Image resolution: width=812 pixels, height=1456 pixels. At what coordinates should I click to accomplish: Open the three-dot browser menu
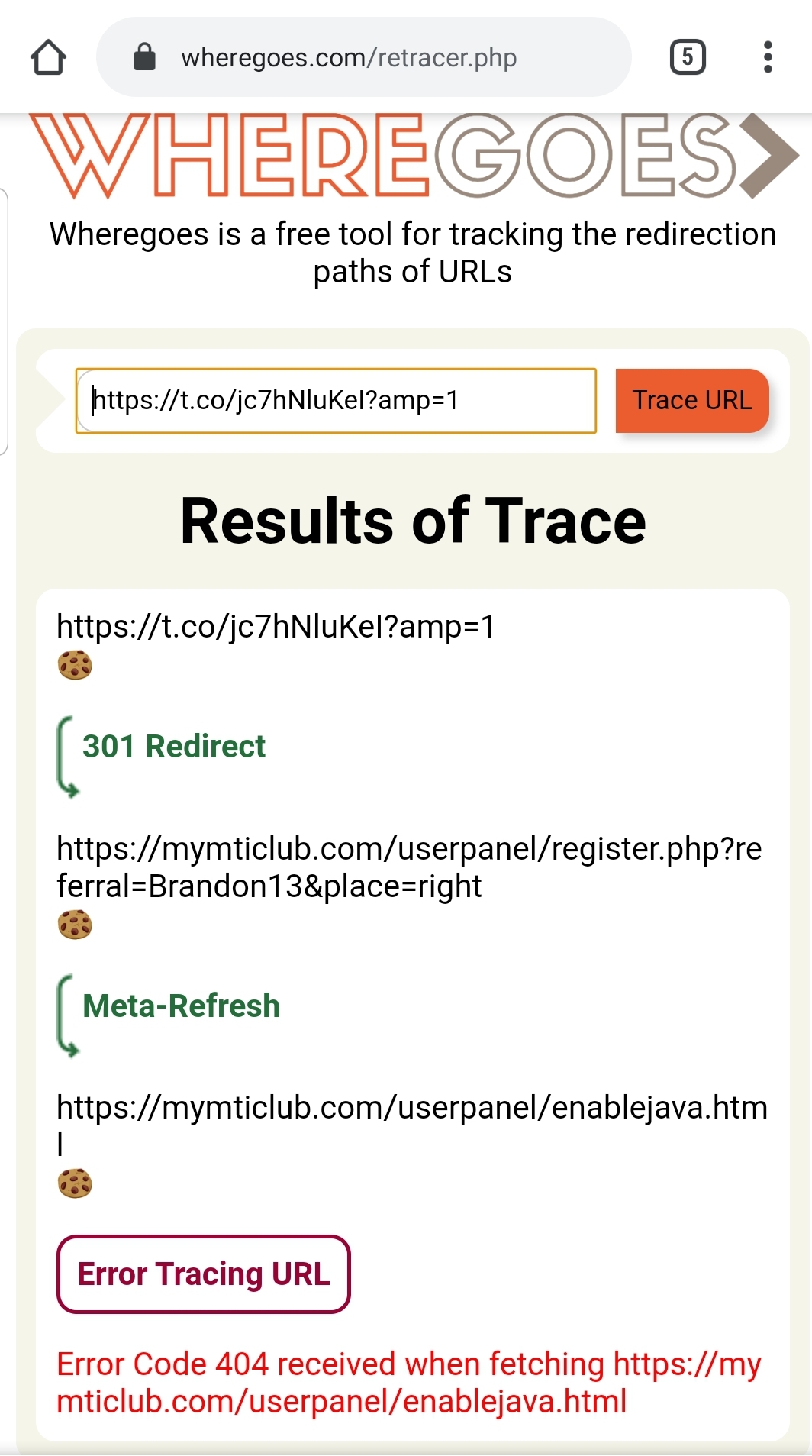click(x=768, y=57)
